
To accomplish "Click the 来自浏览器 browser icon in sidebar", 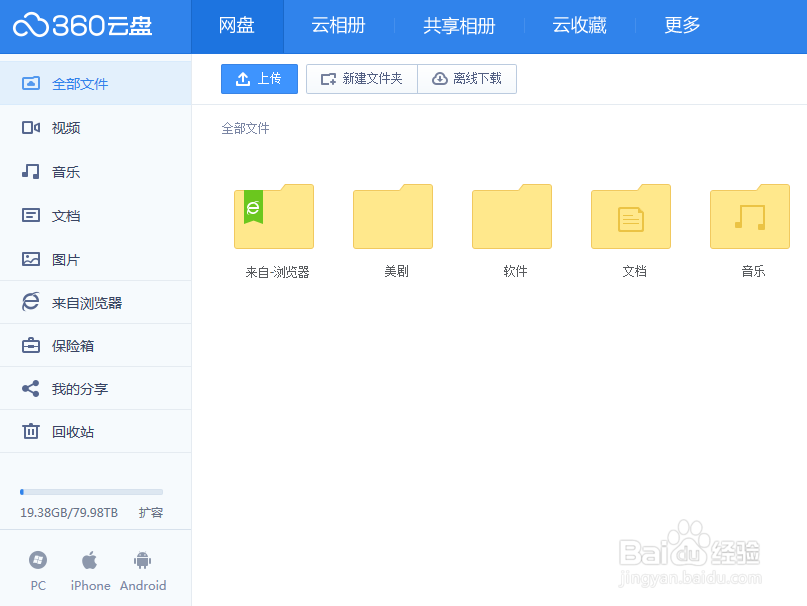I will 31,302.
